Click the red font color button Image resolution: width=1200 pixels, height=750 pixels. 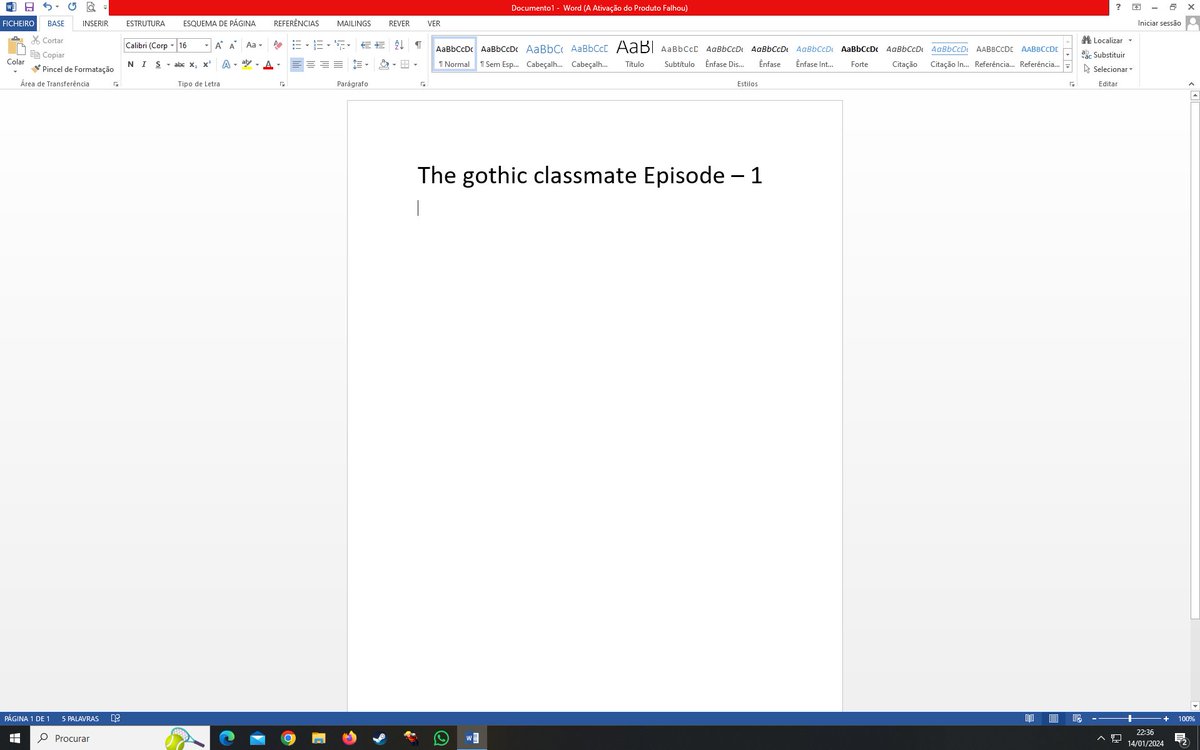pyautogui.click(x=267, y=64)
